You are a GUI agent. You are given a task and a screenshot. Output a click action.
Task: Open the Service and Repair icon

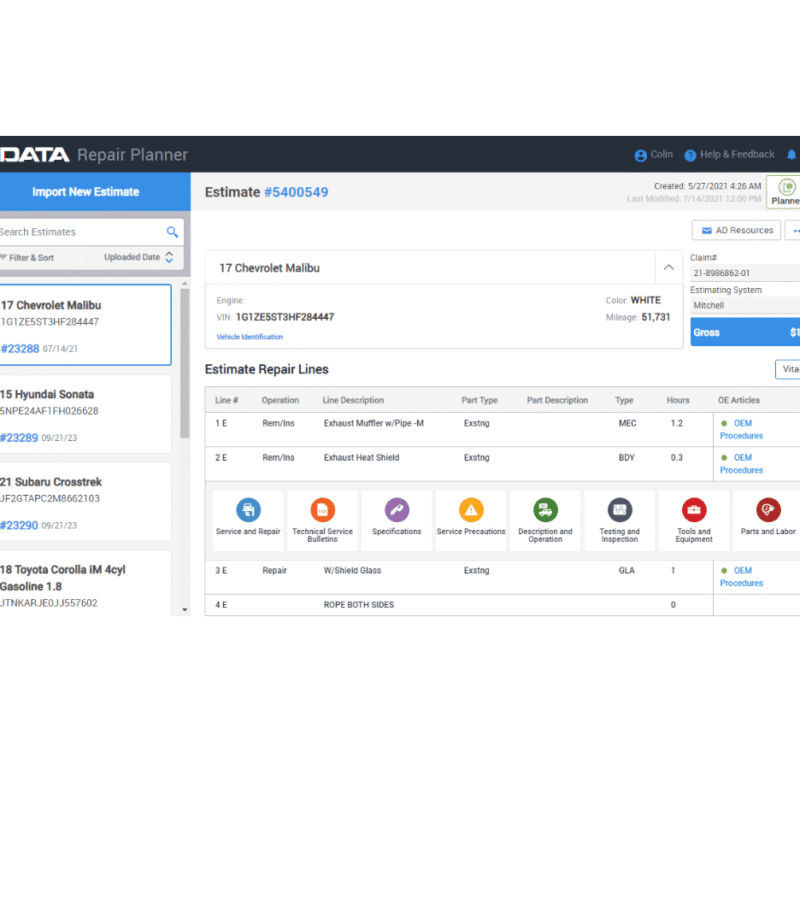(248, 510)
